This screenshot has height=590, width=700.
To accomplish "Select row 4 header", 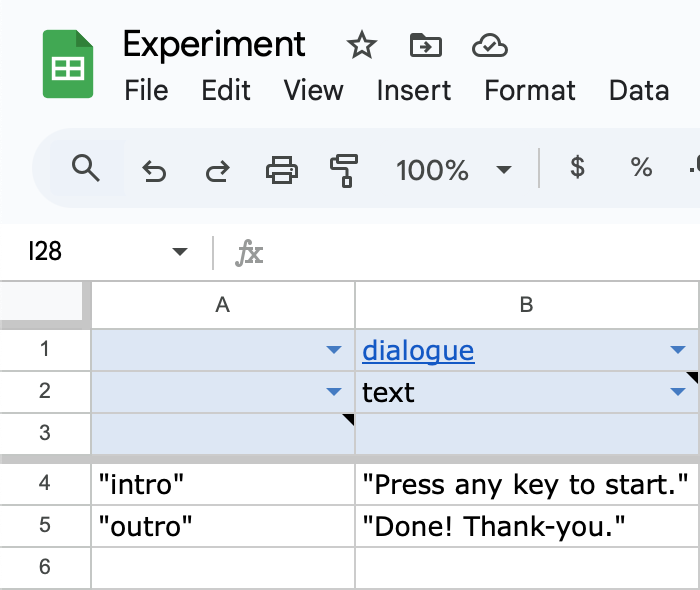I will (x=45, y=484).
